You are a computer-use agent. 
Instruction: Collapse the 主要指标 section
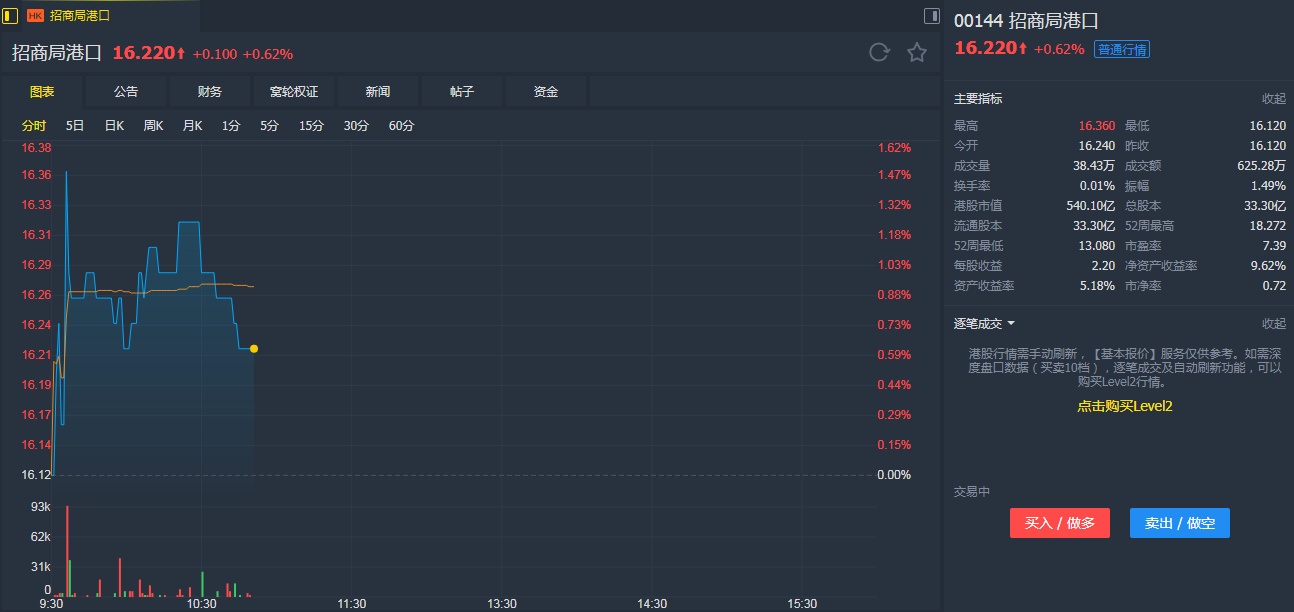[1273, 99]
